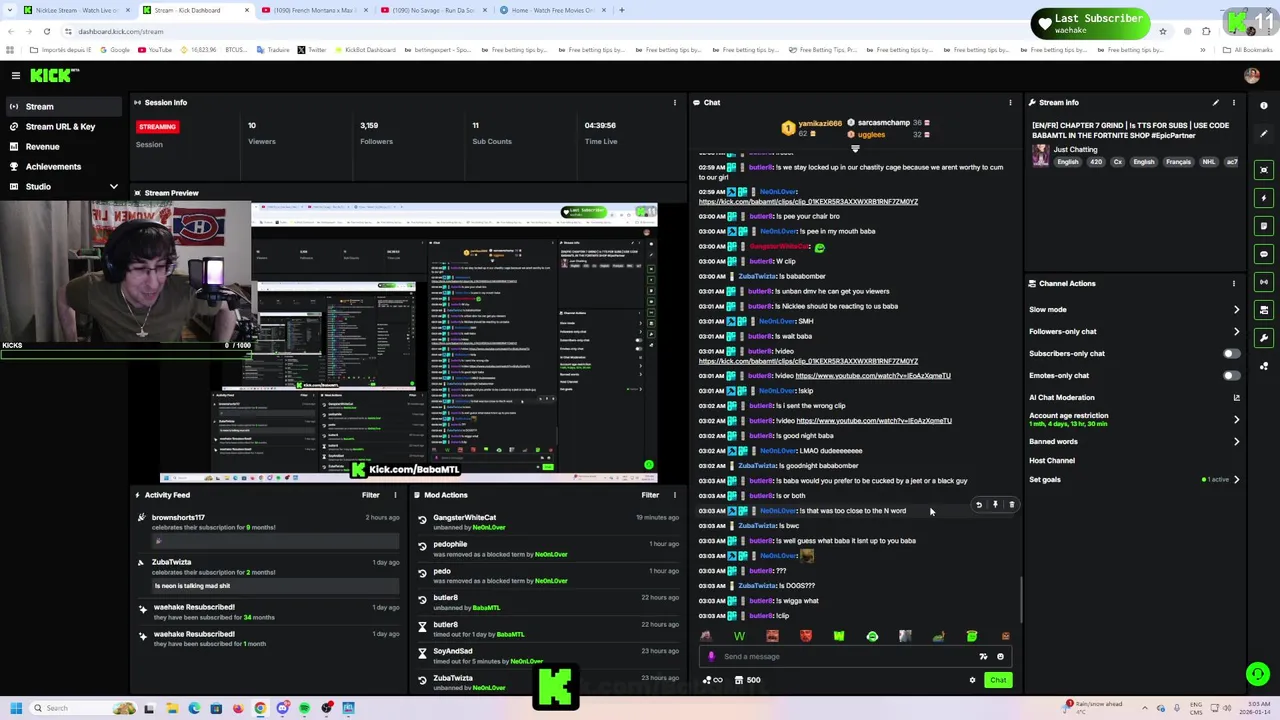Screen dimensions: 1280x720
Task: Open Activity Feed Filter dropdown
Action: pos(371,495)
